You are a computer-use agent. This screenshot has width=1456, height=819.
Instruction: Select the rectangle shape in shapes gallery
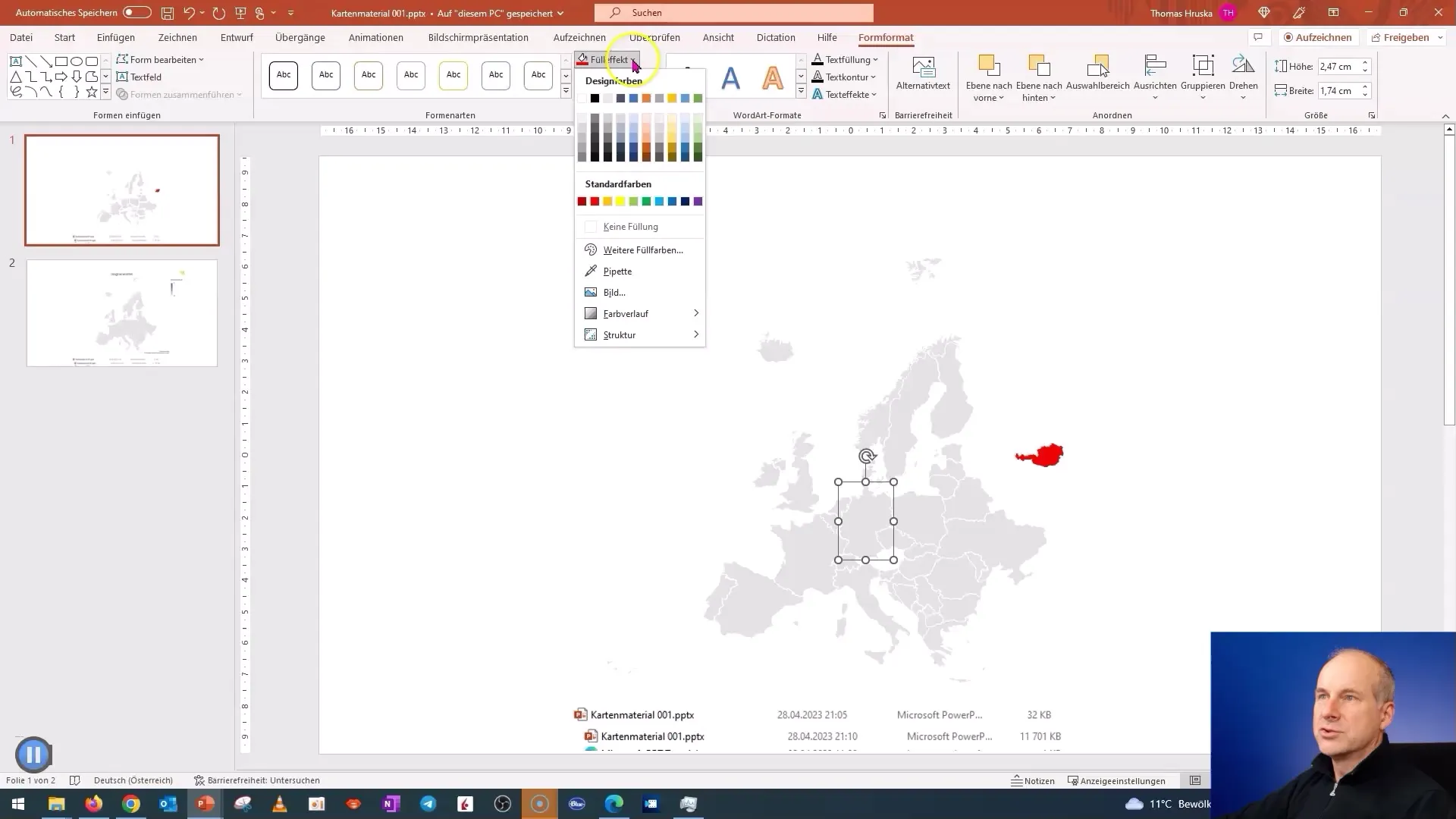(x=61, y=61)
